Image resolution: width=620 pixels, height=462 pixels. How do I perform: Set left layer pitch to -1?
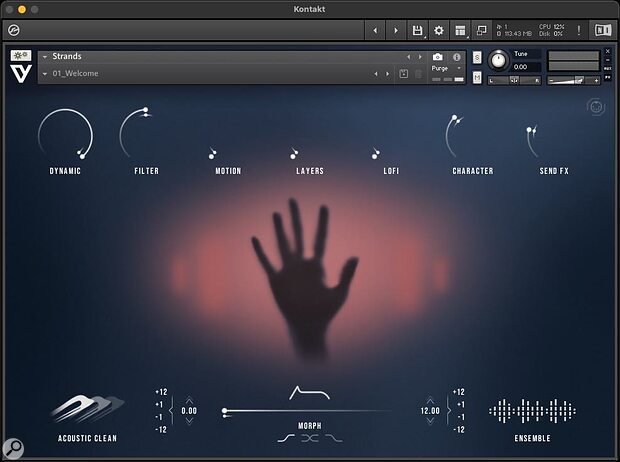coord(159,417)
